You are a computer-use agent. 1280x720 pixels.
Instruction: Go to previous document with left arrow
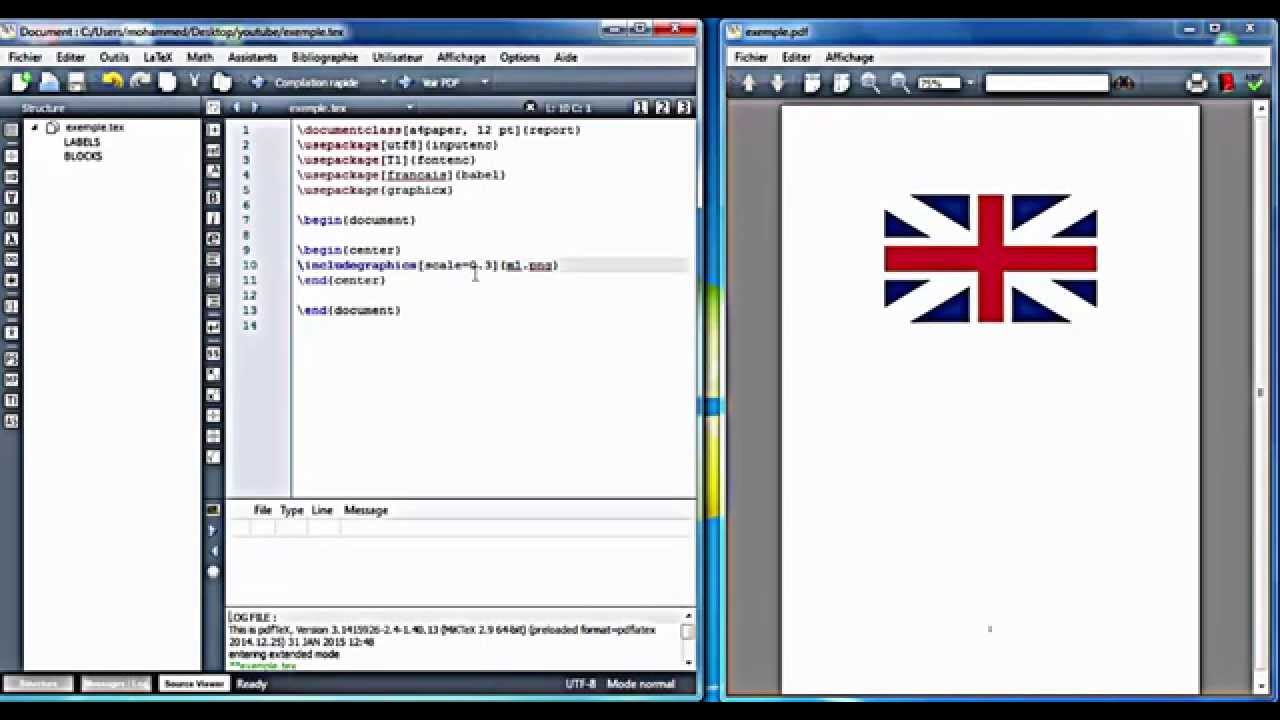pyautogui.click(x=237, y=107)
